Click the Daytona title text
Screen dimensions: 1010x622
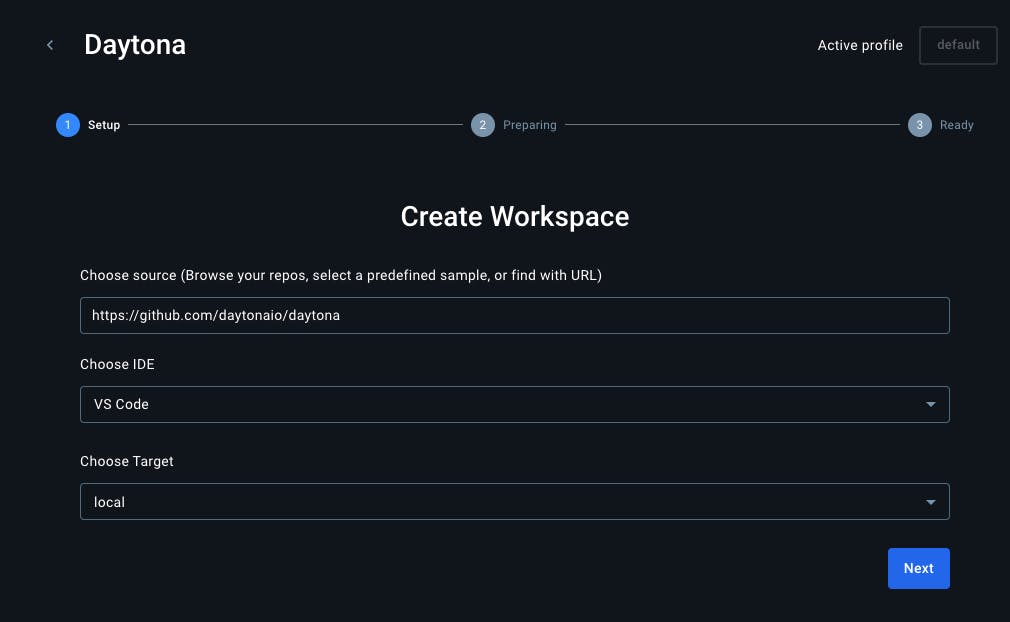coord(135,45)
